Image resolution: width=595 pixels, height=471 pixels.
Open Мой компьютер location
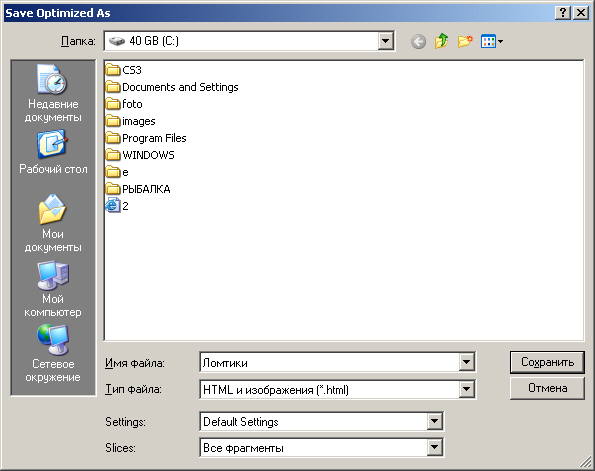53,289
